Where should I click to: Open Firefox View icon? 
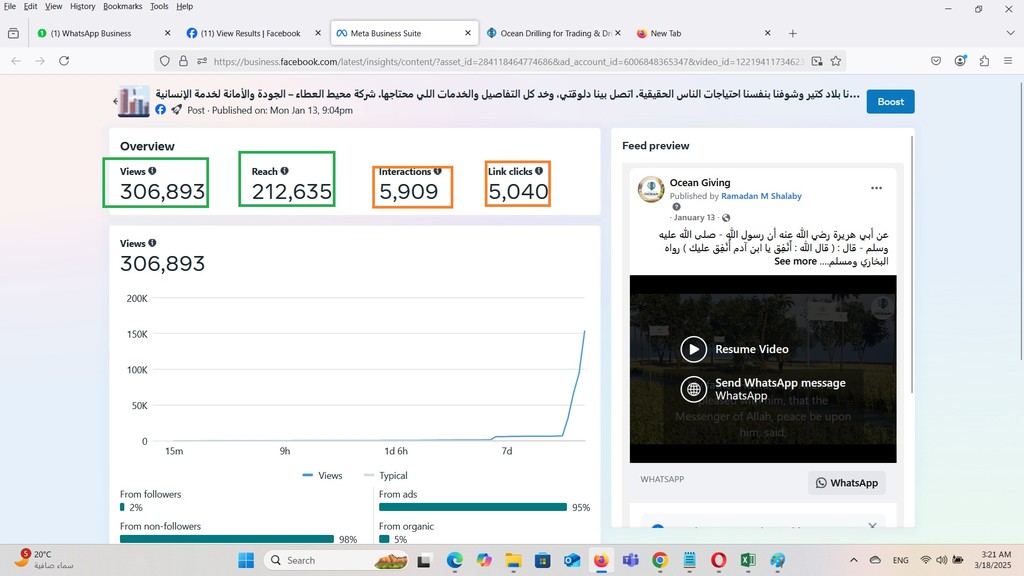pyautogui.click(x=13, y=33)
